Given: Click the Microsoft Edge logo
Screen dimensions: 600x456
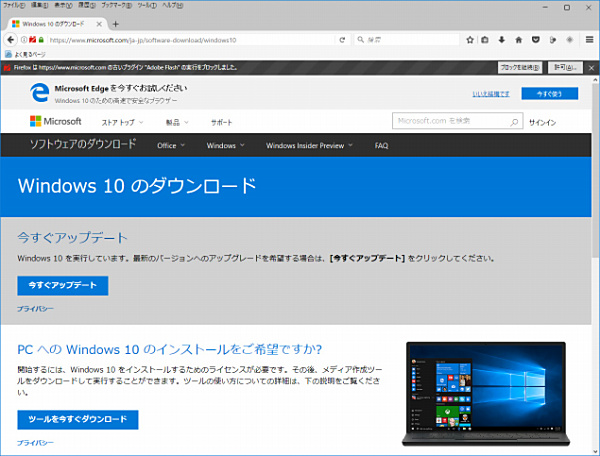Looking at the screenshot, I should (x=40, y=93).
